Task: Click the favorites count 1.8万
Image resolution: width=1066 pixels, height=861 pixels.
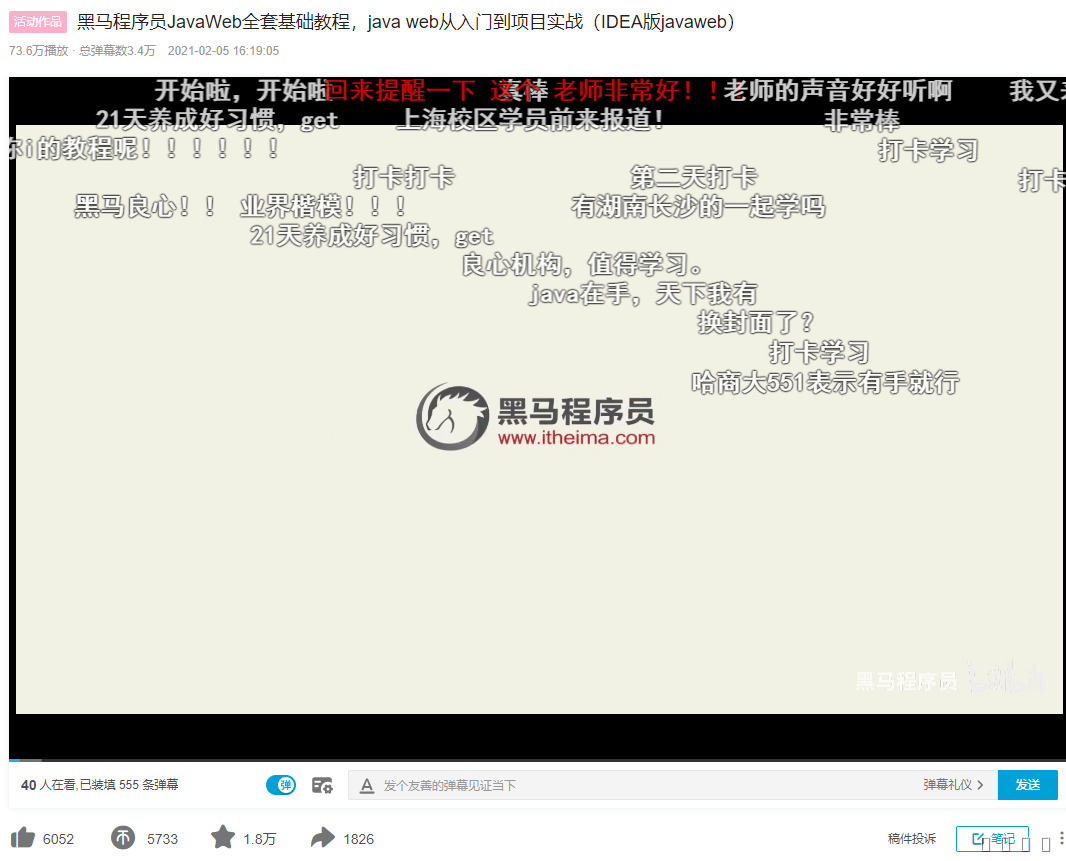Action: pyautogui.click(x=260, y=839)
